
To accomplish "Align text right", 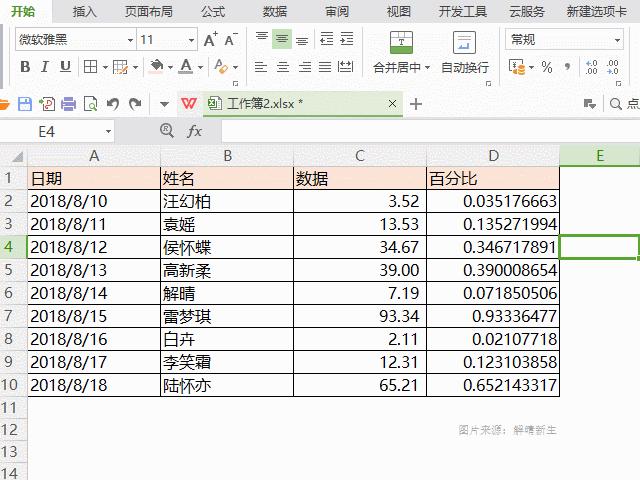I will (x=304, y=67).
